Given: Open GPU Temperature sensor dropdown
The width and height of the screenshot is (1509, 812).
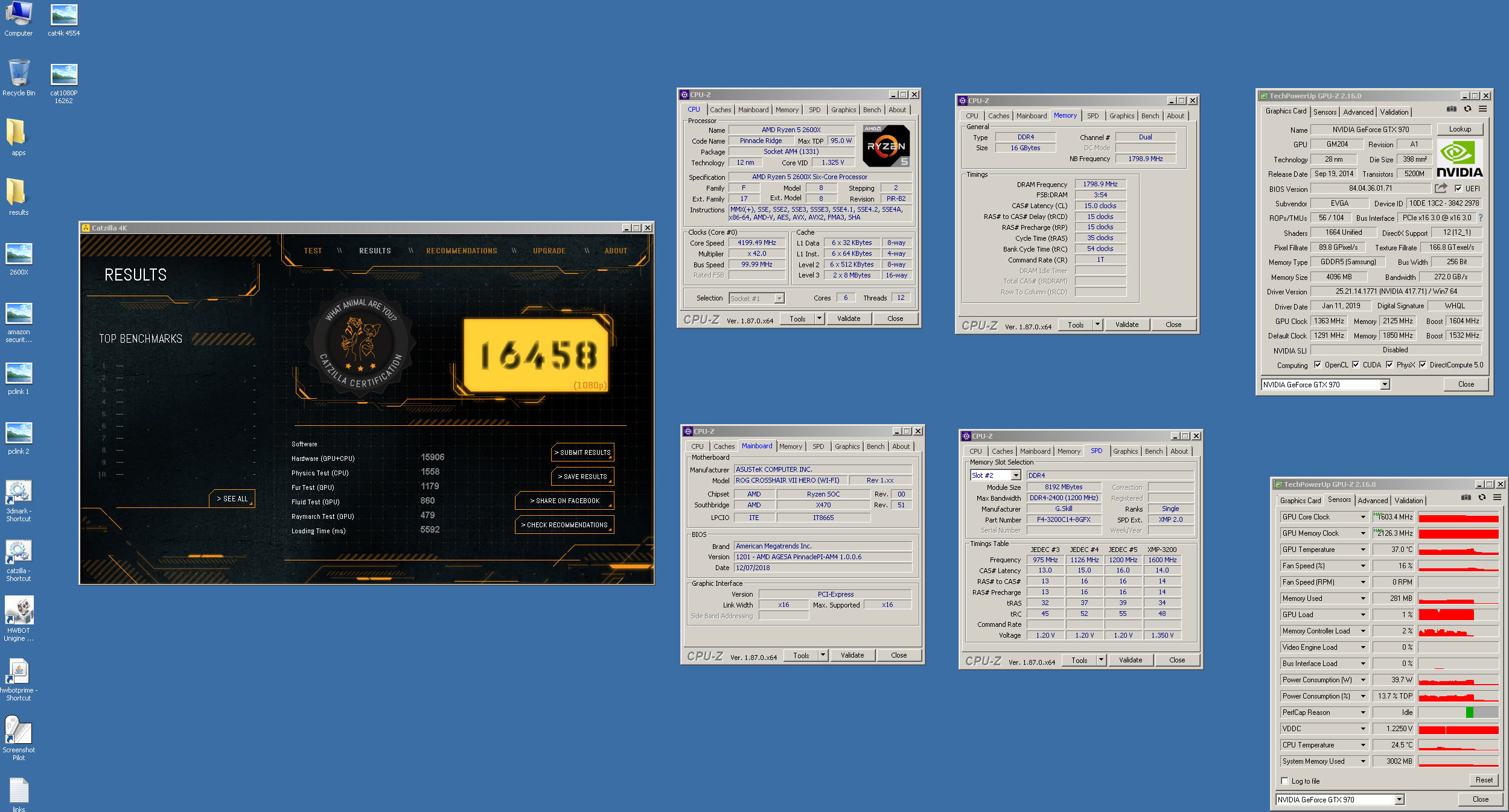Looking at the screenshot, I should pyautogui.click(x=1363, y=550).
